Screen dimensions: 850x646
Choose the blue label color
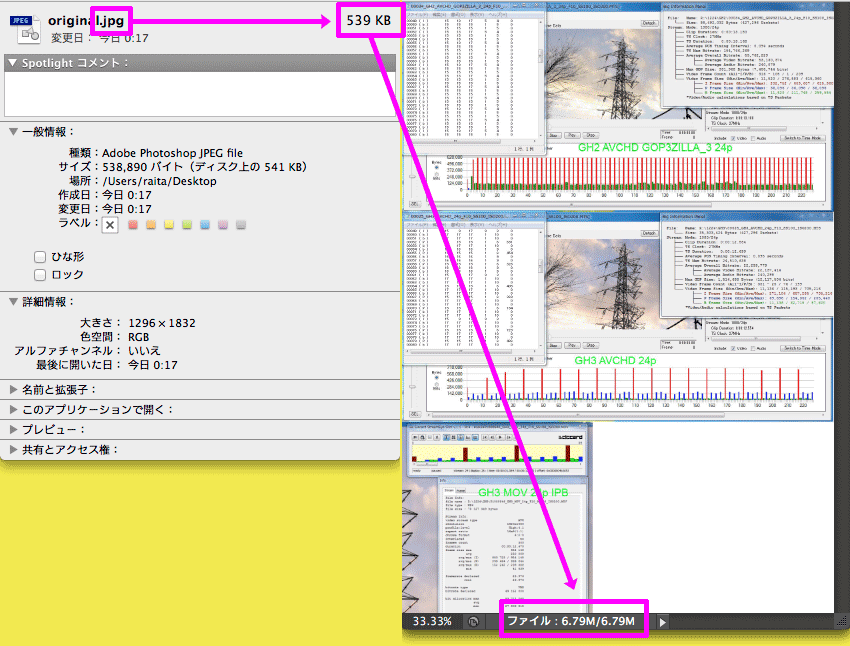pos(205,225)
